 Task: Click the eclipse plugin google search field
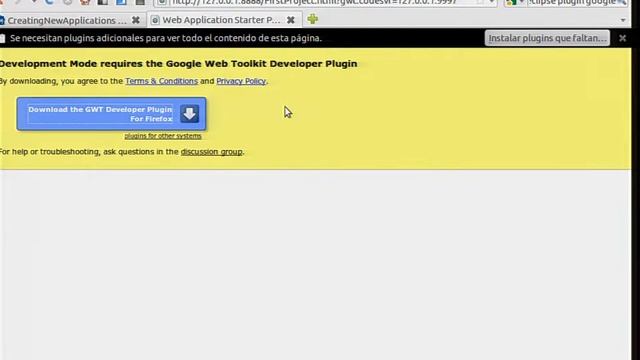571,2
